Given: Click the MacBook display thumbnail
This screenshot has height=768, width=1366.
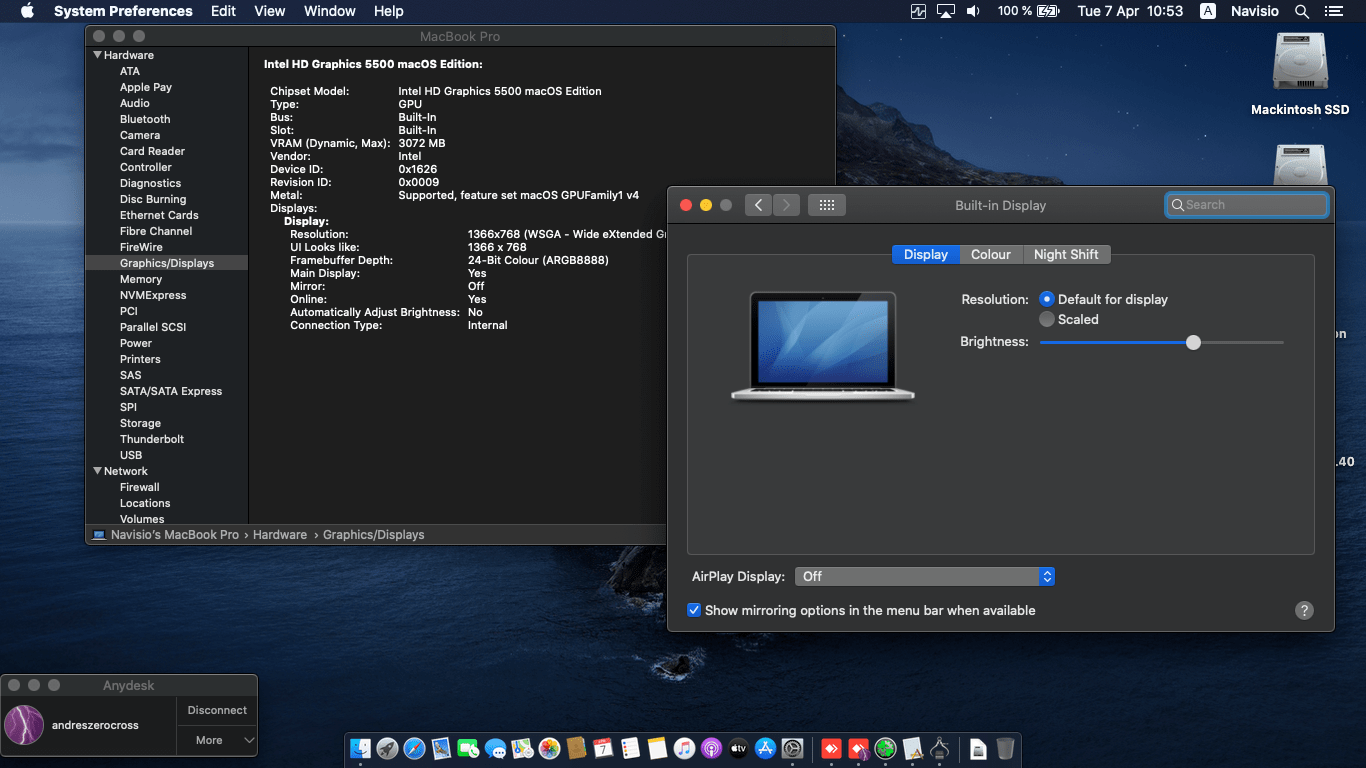Looking at the screenshot, I should click(x=823, y=346).
